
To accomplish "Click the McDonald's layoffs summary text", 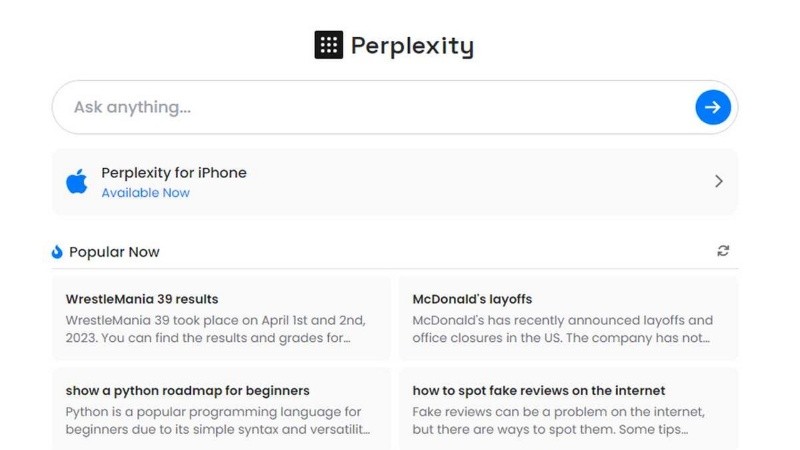I will (x=562, y=329).
